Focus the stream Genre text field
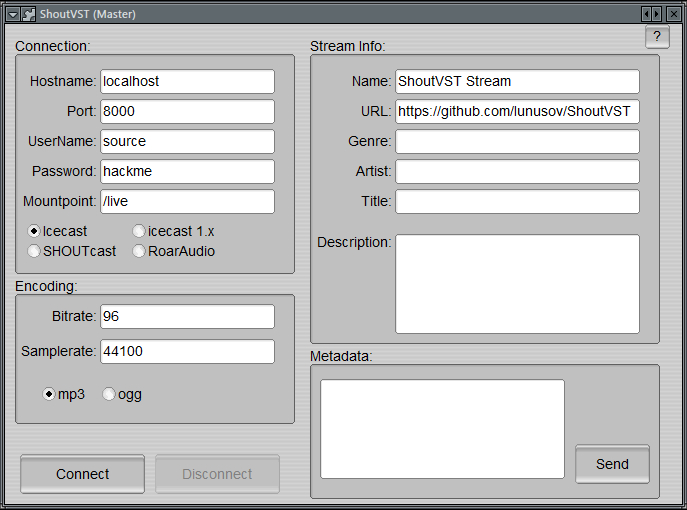This screenshot has height=510, width=687. [516, 141]
